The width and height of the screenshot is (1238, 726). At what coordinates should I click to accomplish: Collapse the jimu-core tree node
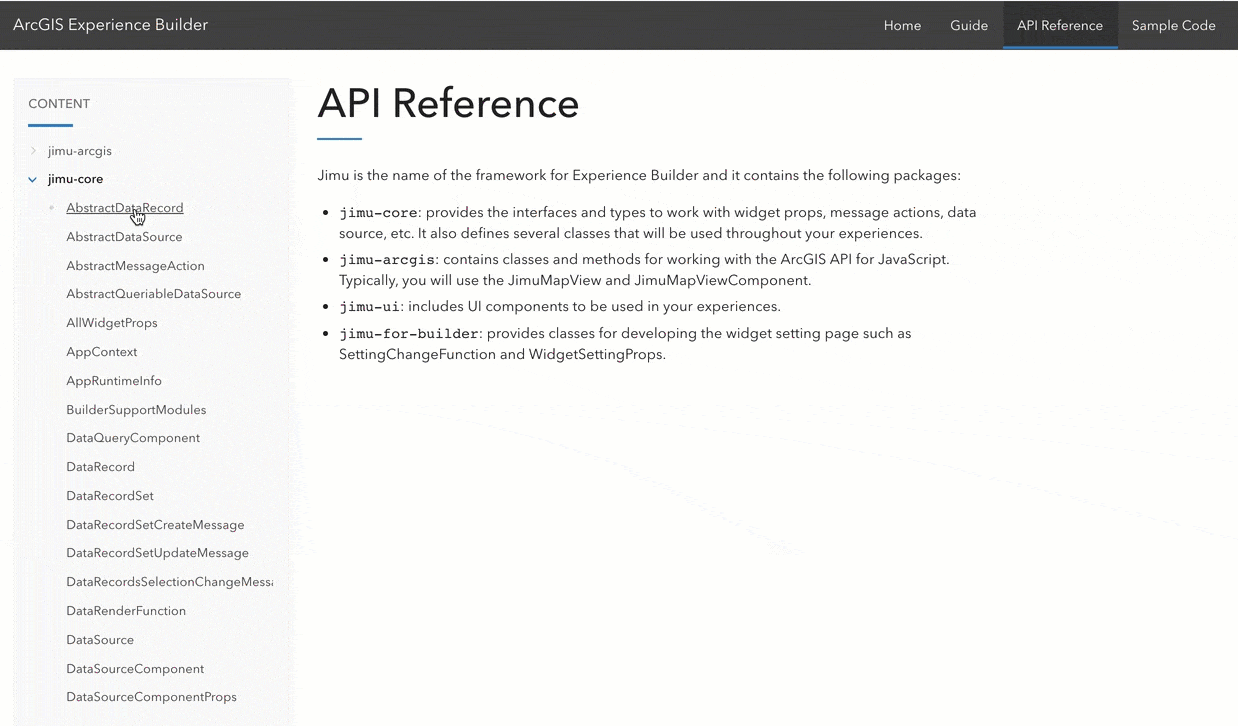click(x=32, y=179)
